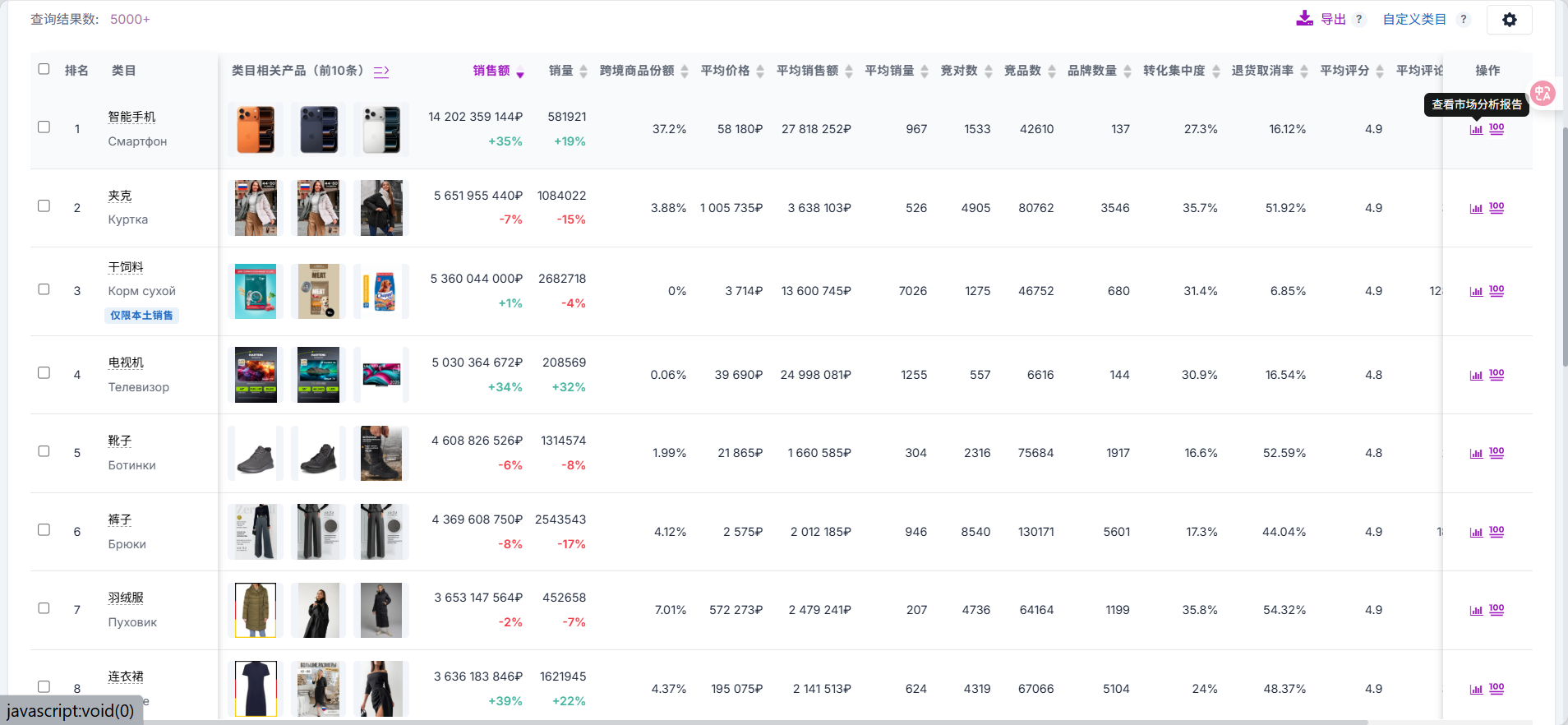
Task: Click the export download icon
Action: pyautogui.click(x=1304, y=19)
